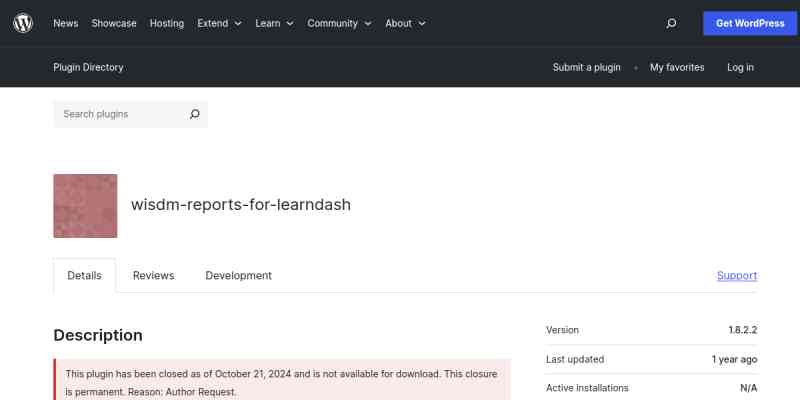
Task: Open the Hosting menu item
Action: [167, 23]
